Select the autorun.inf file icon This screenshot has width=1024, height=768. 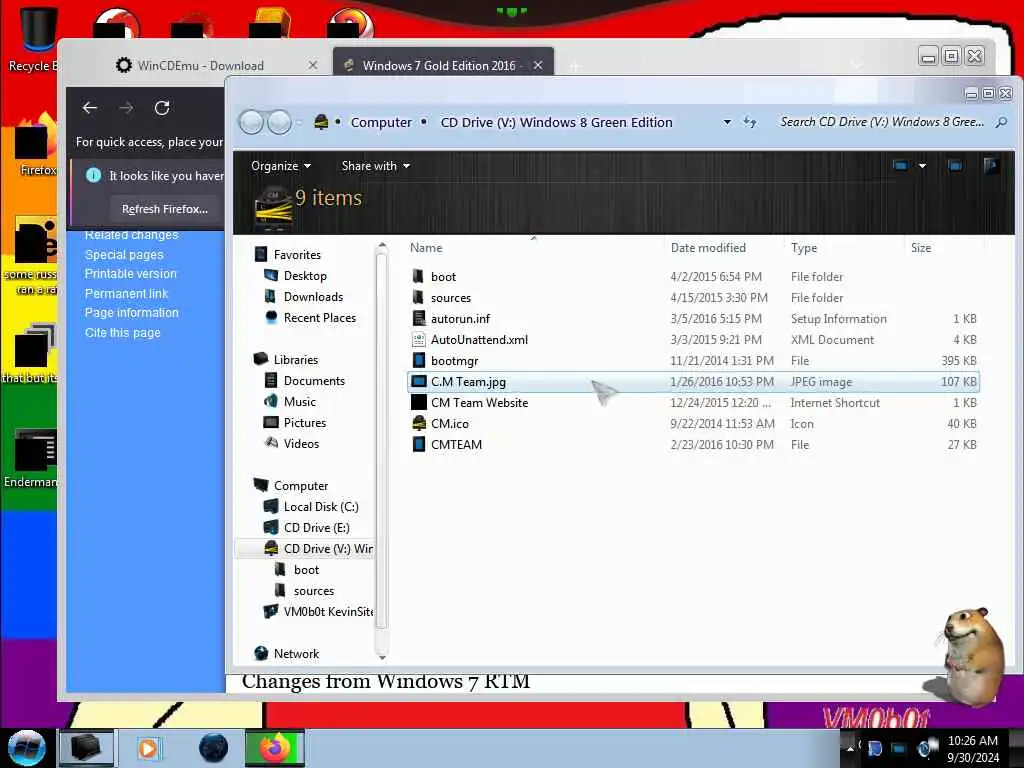pos(419,318)
